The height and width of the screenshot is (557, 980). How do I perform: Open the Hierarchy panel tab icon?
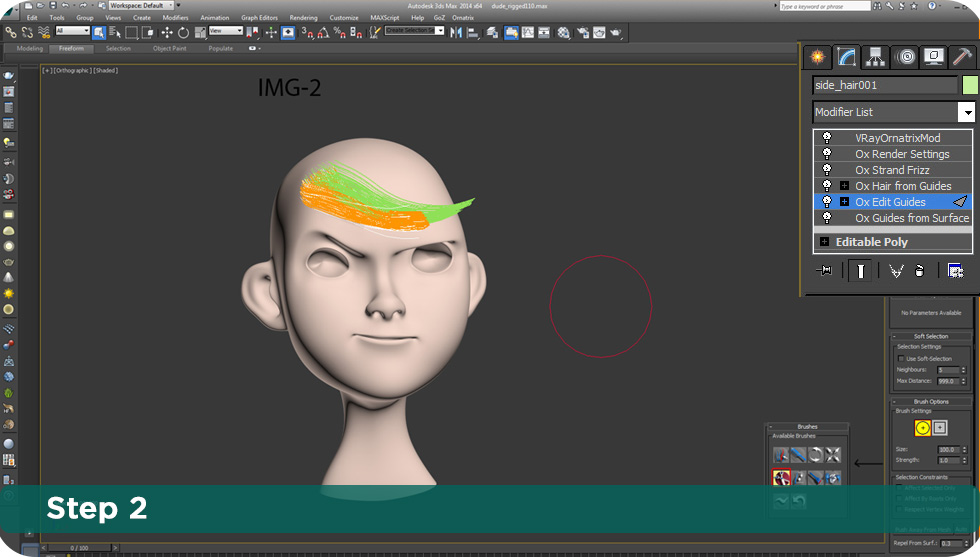pyautogui.click(x=875, y=57)
